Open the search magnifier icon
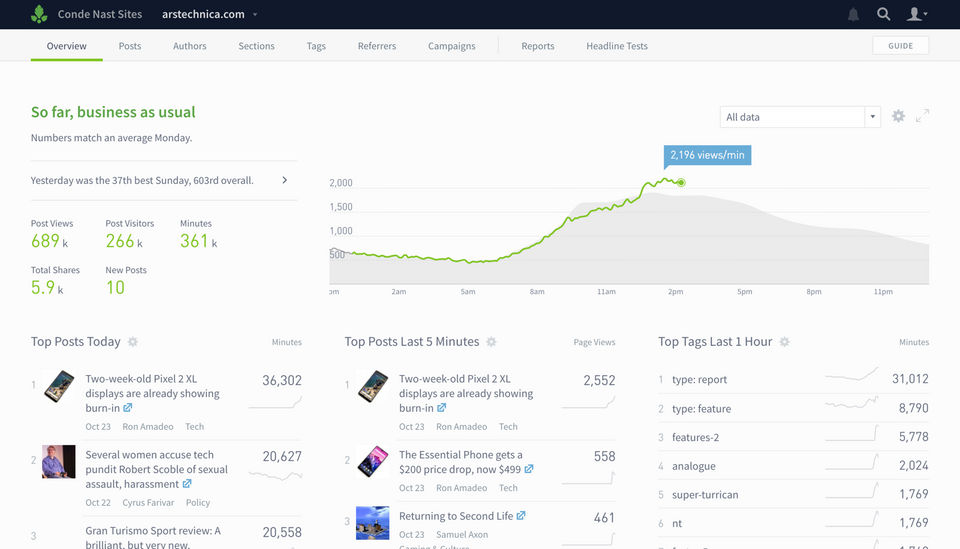 [x=883, y=14]
